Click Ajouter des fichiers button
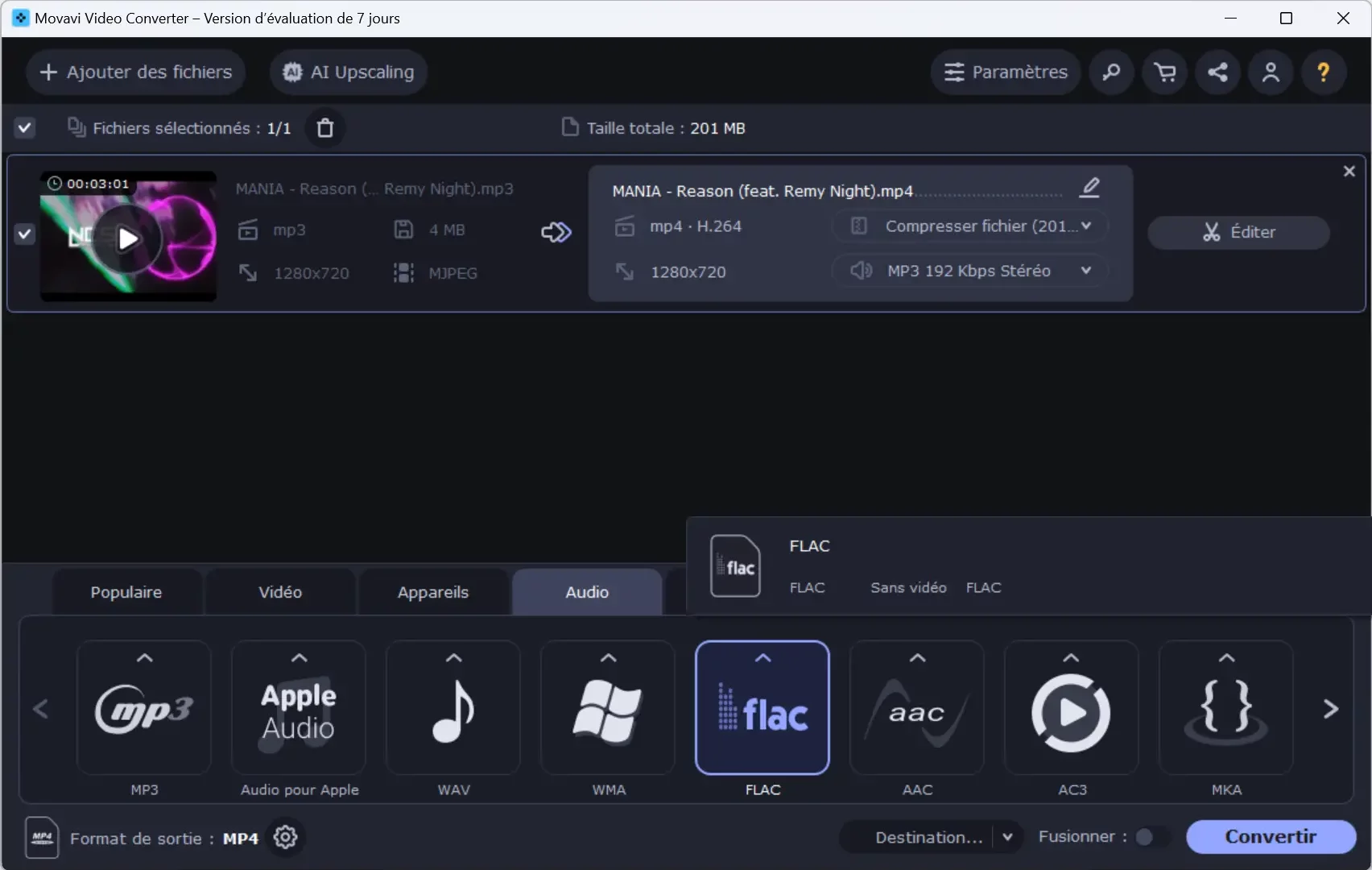This screenshot has height=870, width=1372. [x=136, y=72]
